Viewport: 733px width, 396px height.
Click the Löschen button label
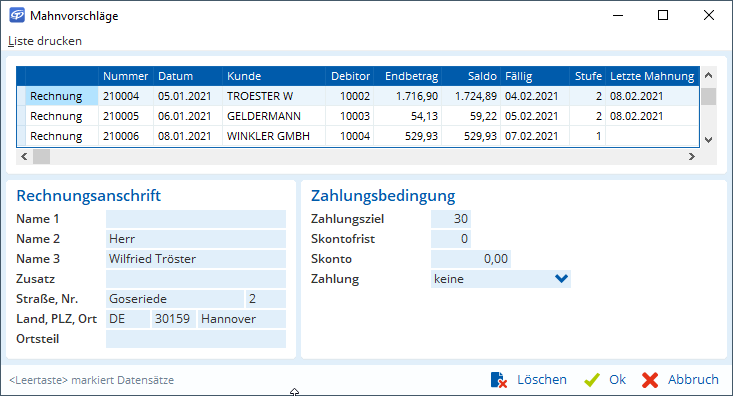click(542, 379)
